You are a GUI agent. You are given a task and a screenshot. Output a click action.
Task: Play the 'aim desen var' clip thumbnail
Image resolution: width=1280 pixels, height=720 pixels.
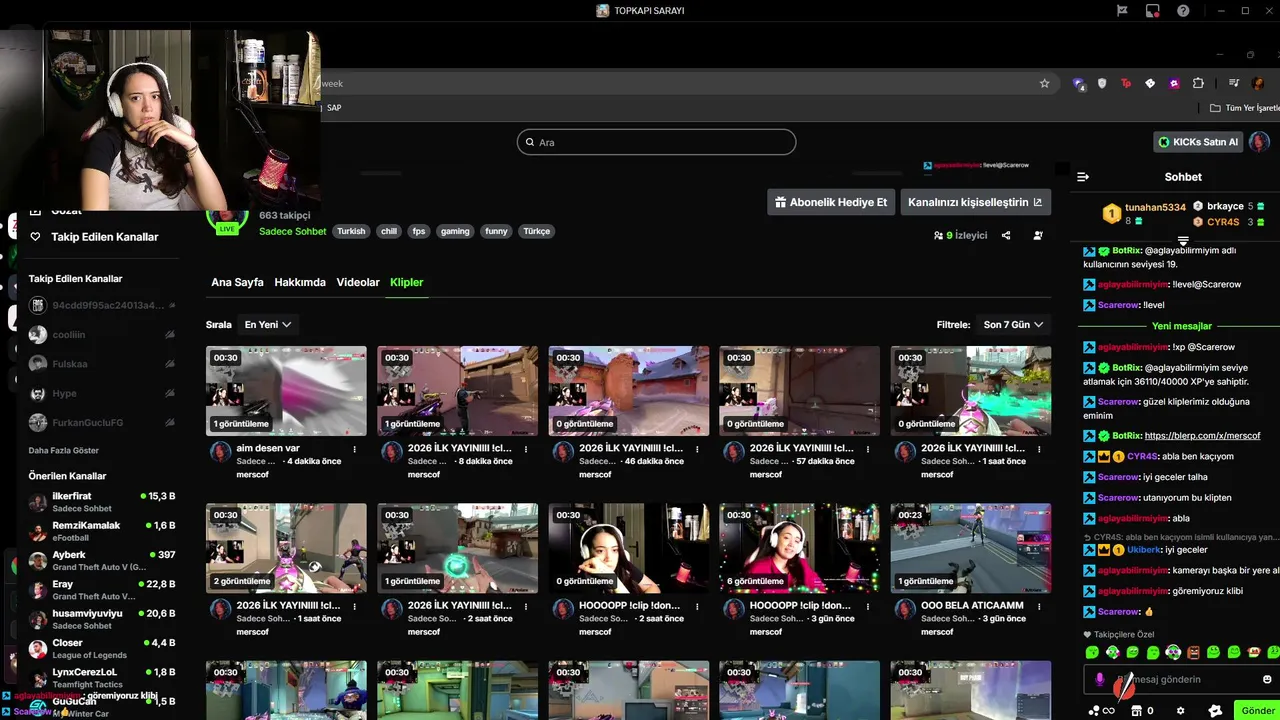tap(286, 391)
